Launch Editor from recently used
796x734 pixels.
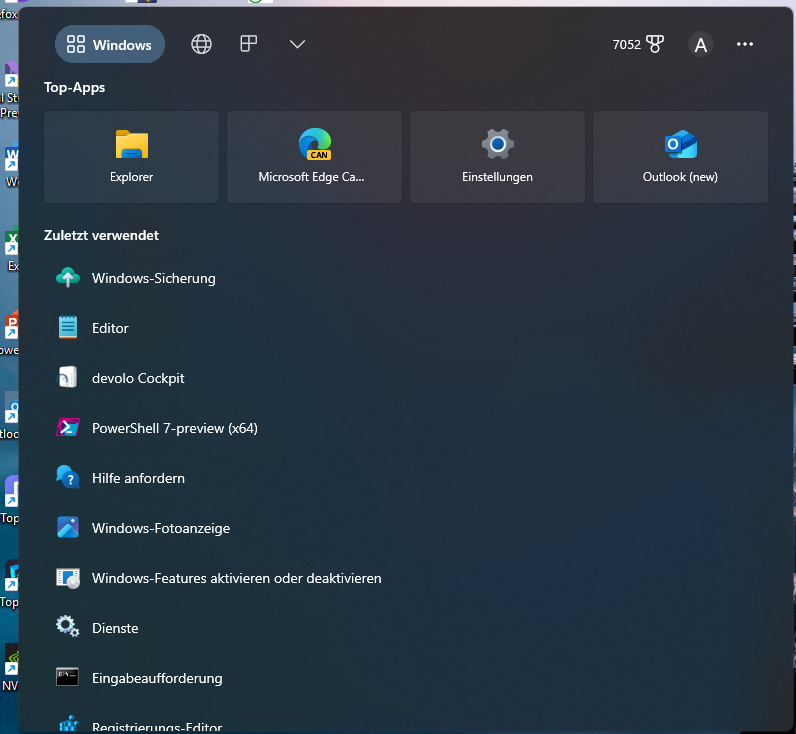point(110,328)
